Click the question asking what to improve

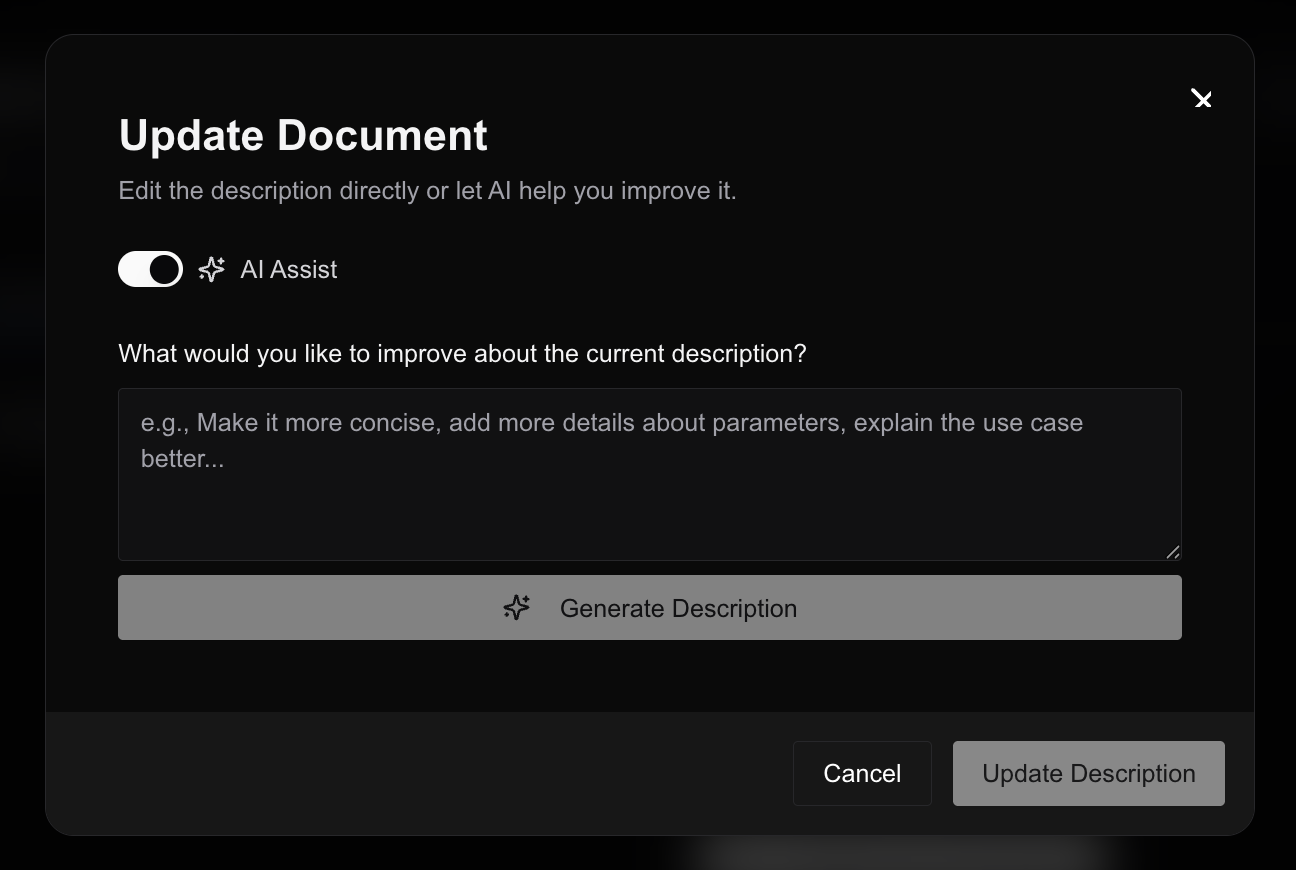462,353
